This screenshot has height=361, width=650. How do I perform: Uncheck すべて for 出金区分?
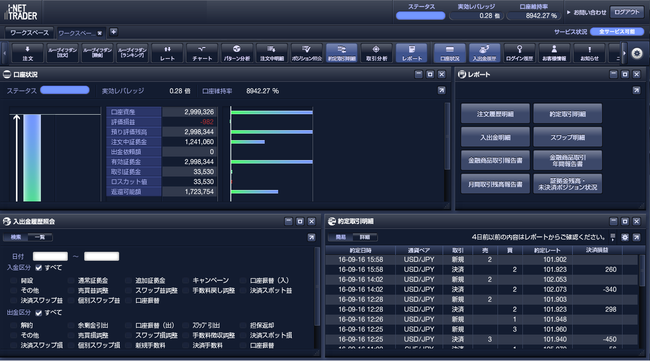click(39, 313)
